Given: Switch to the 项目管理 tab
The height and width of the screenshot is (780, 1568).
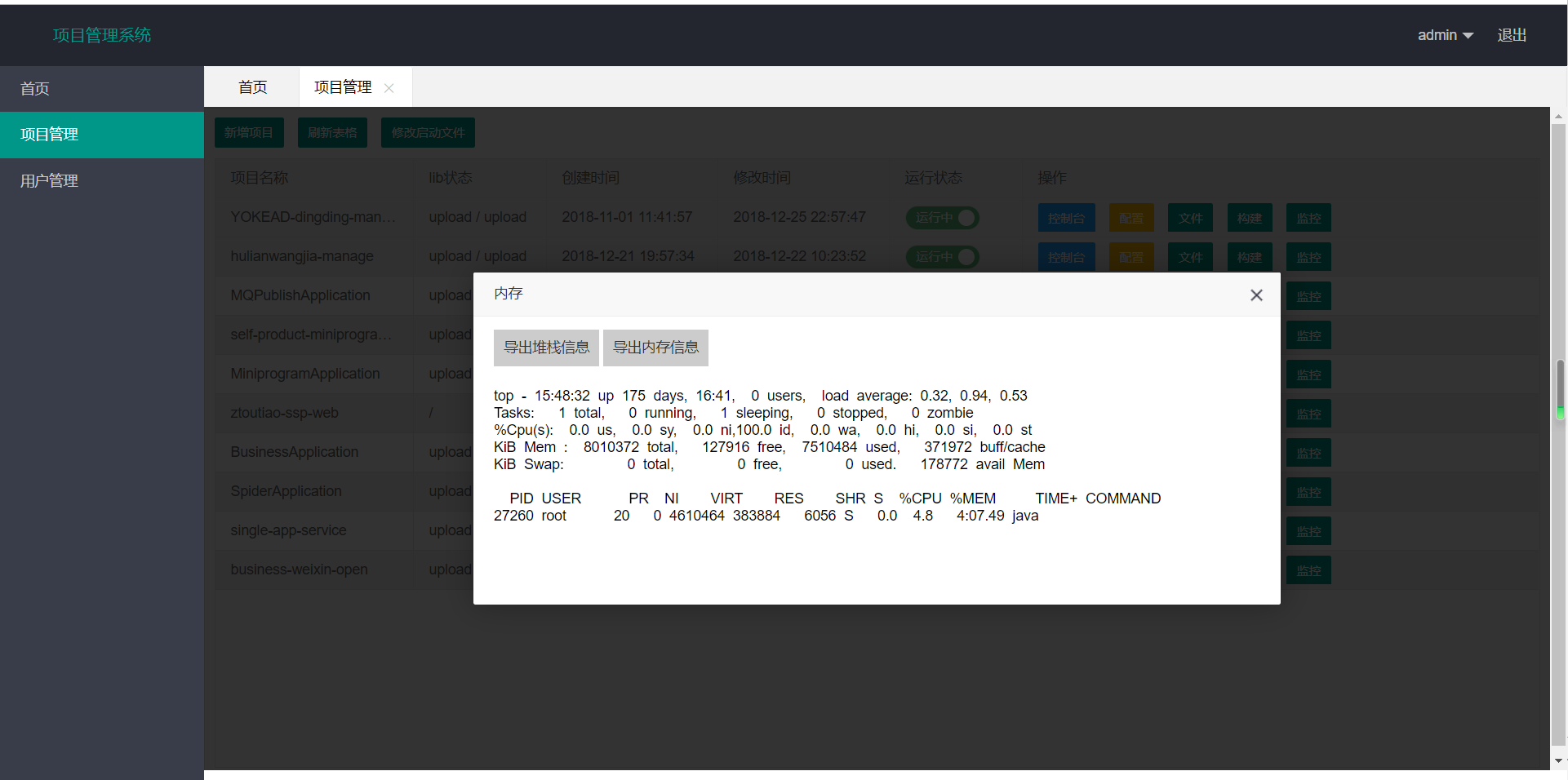Looking at the screenshot, I should (x=343, y=87).
